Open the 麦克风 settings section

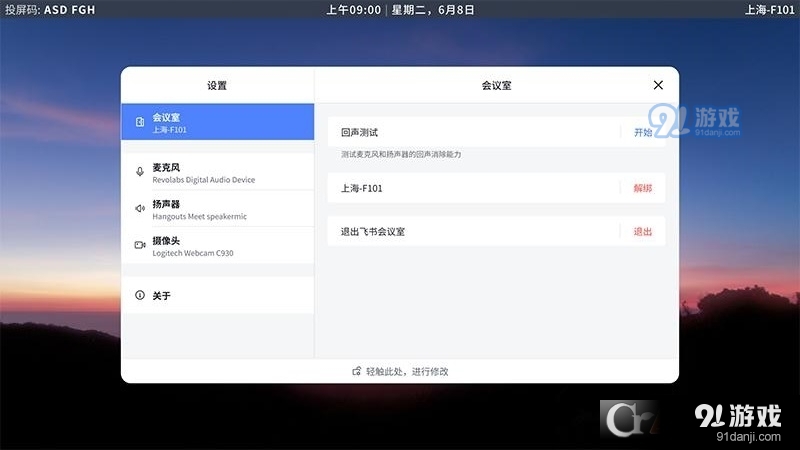(x=217, y=172)
